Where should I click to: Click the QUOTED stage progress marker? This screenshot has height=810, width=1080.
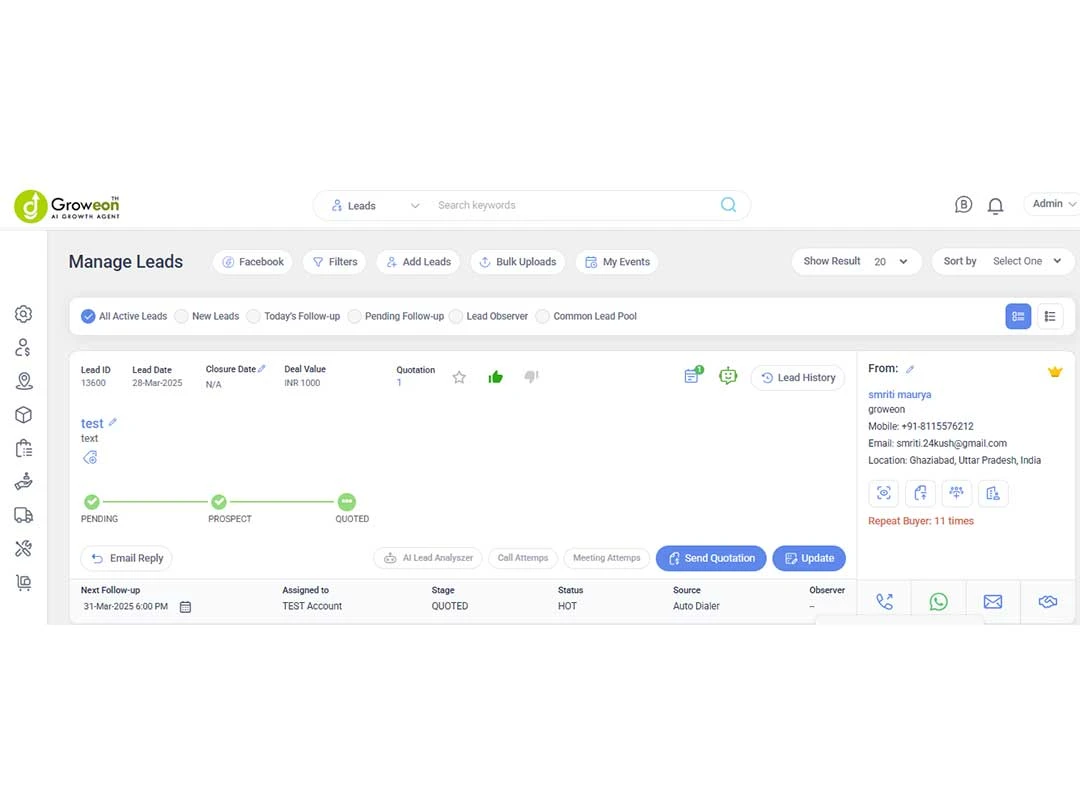tap(346, 502)
